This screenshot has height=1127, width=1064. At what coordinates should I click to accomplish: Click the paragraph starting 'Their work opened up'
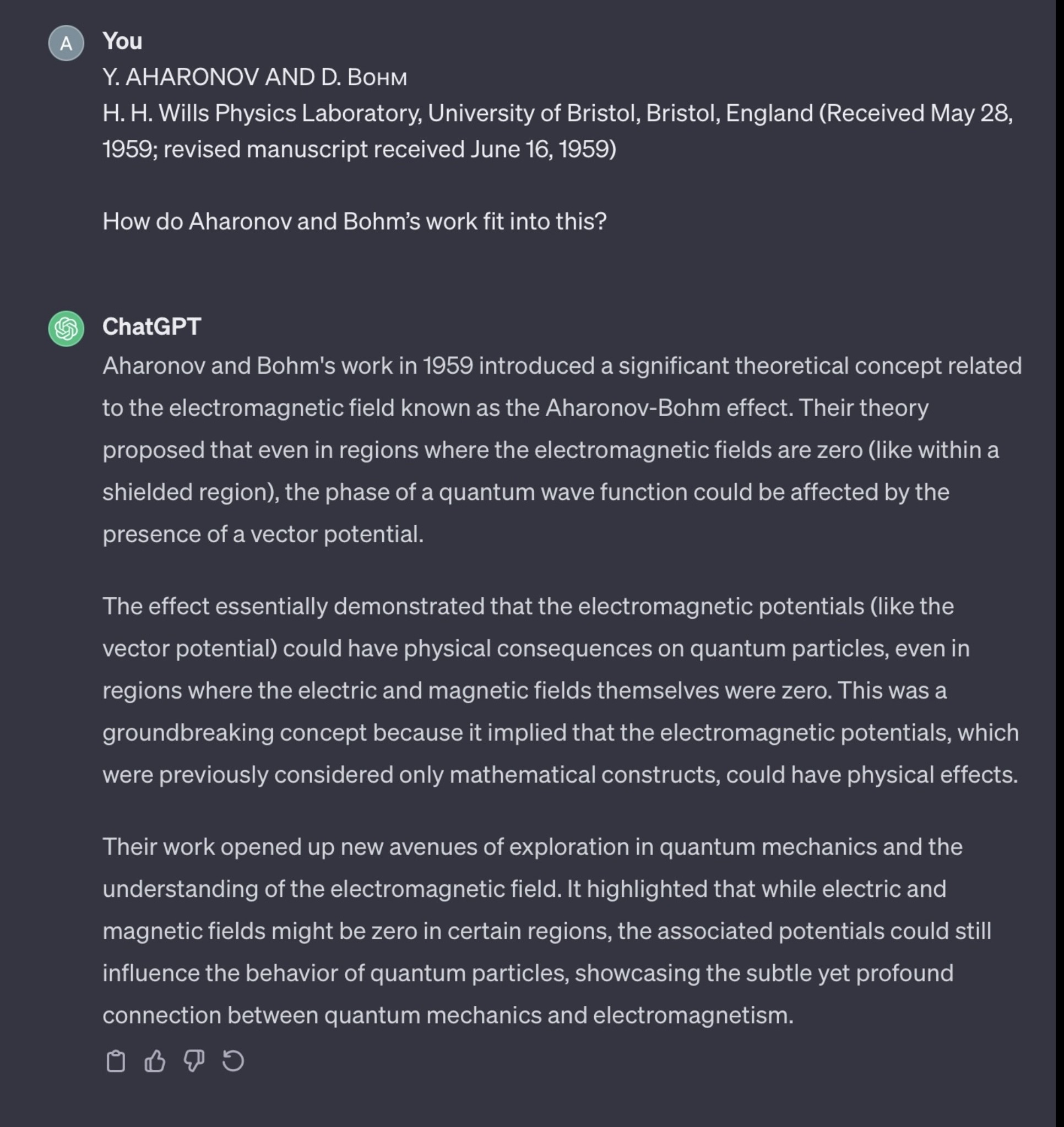pos(547,931)
